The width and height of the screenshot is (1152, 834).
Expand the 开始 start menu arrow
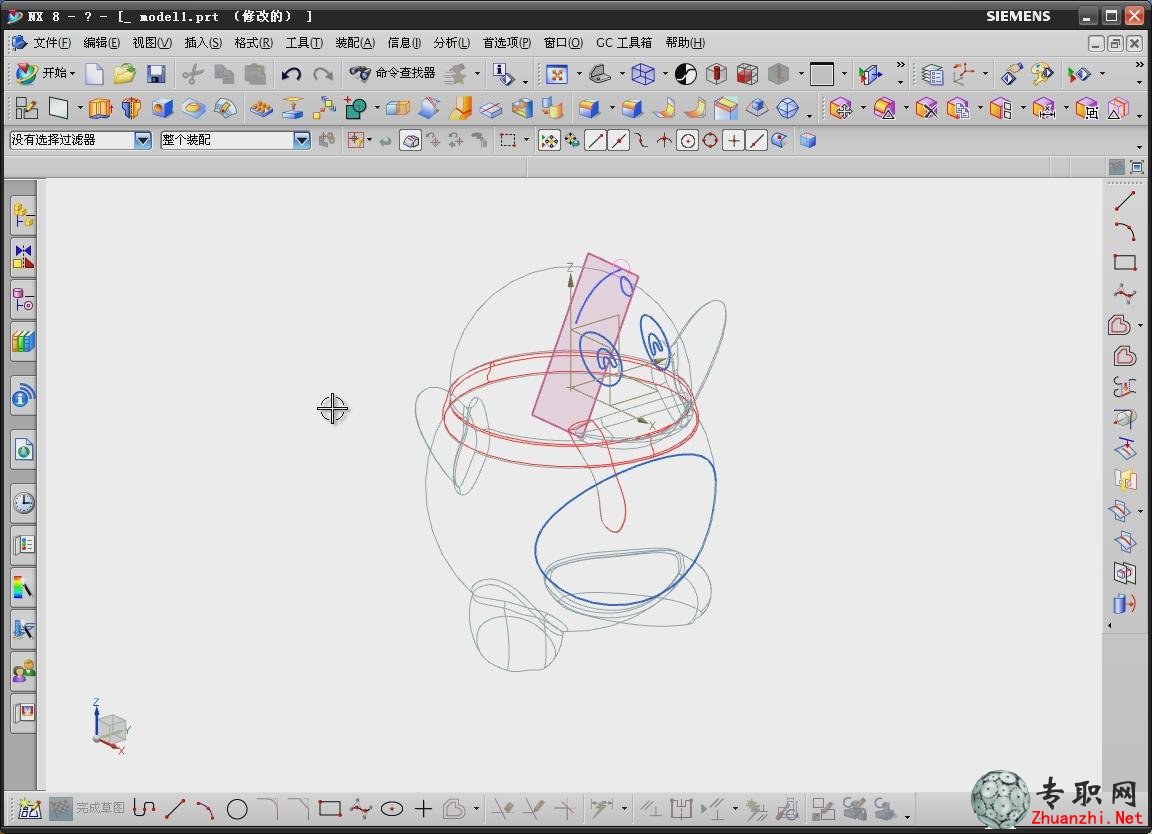pyautogui.click(x=72, y=73)
